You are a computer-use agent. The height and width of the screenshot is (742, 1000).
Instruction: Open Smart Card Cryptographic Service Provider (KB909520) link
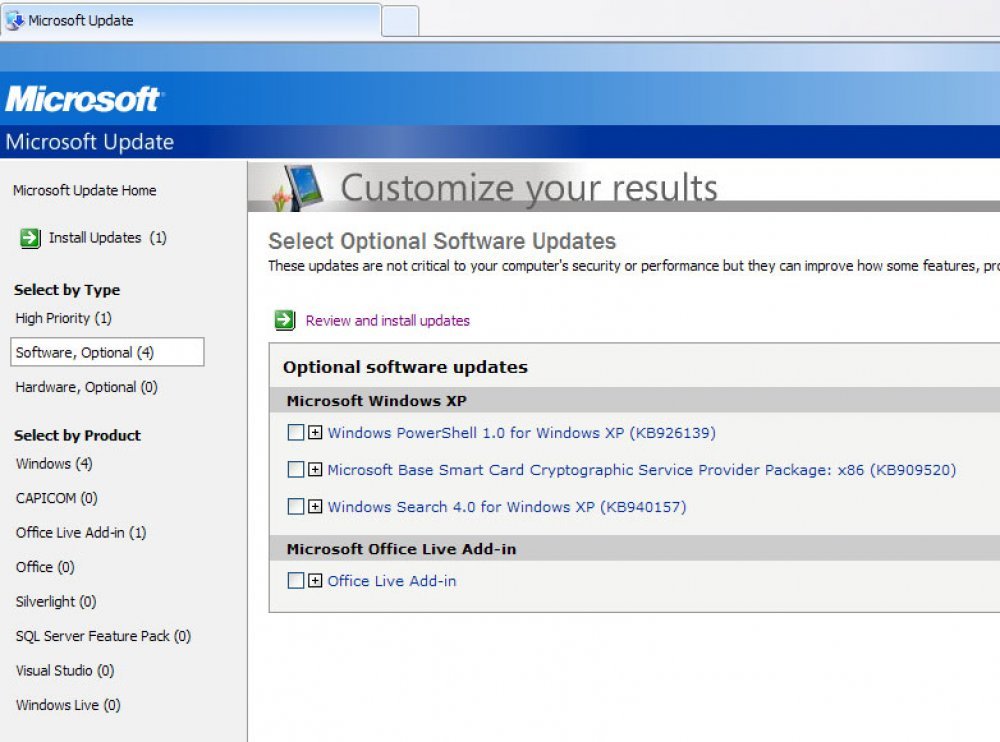[642, 470]
